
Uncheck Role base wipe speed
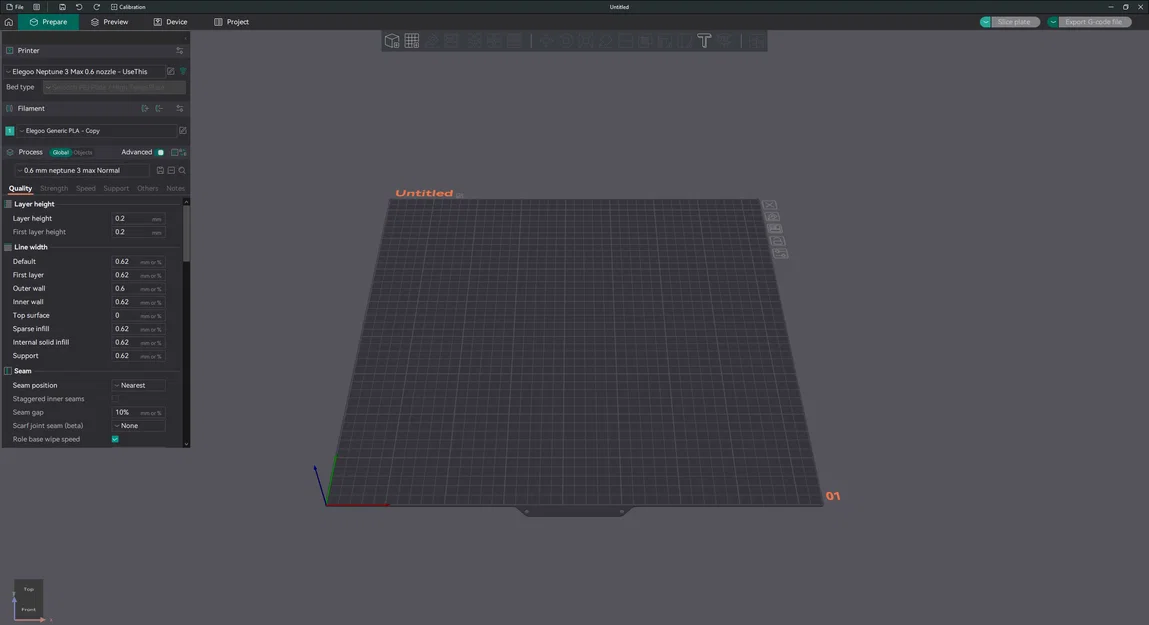click(114, 439)
